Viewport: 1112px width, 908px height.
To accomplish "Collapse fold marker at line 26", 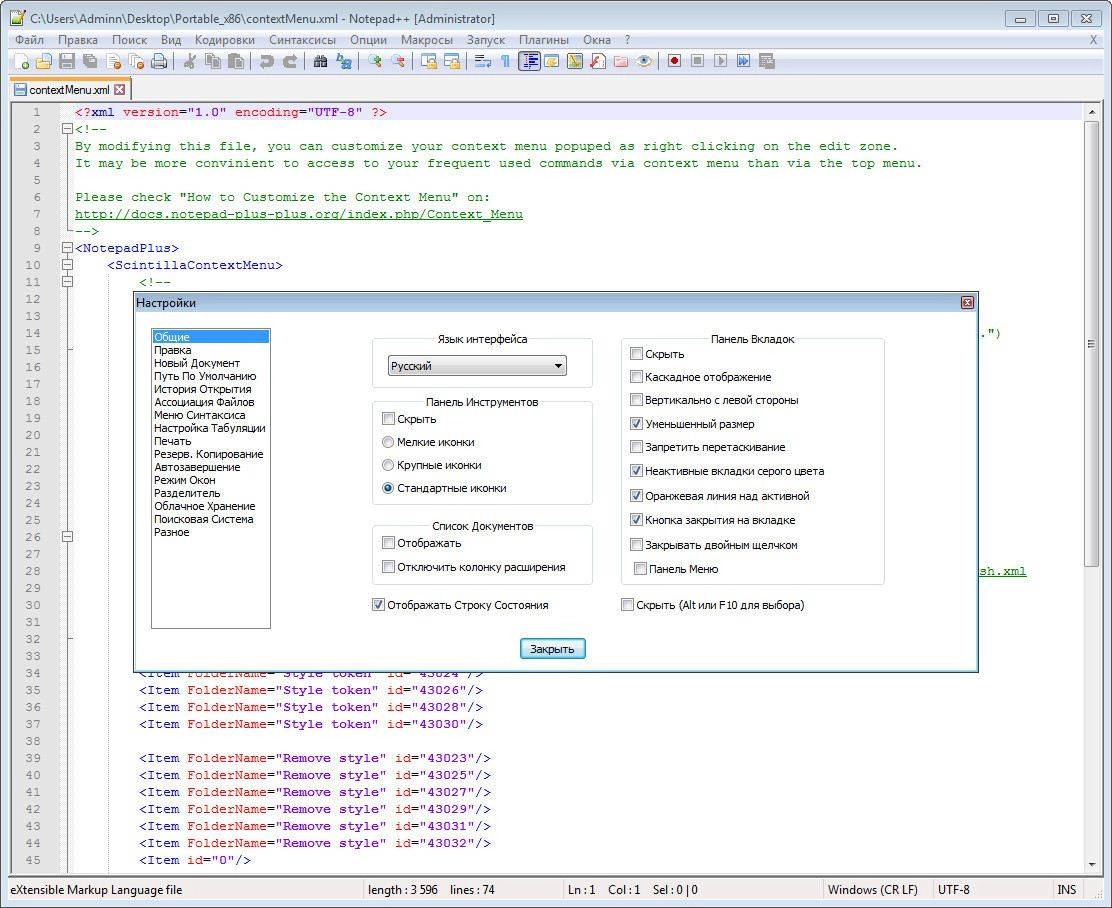I will (67, 537).
